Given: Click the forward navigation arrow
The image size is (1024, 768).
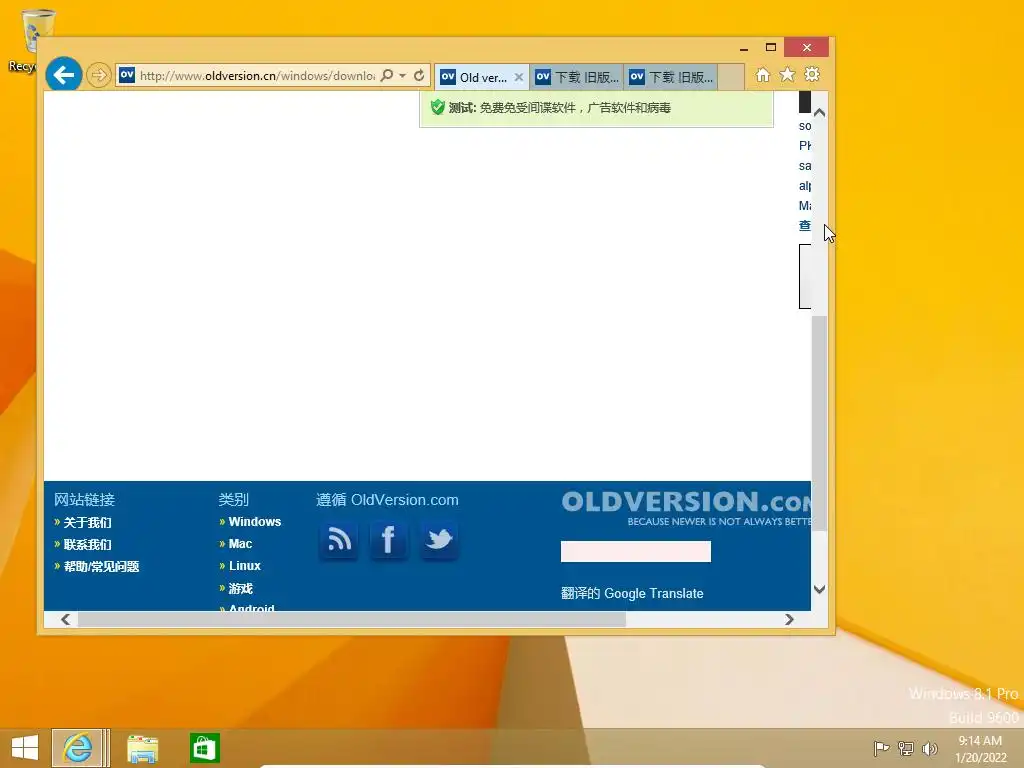Looking at the screenshot, I should (x=99, y=75).
